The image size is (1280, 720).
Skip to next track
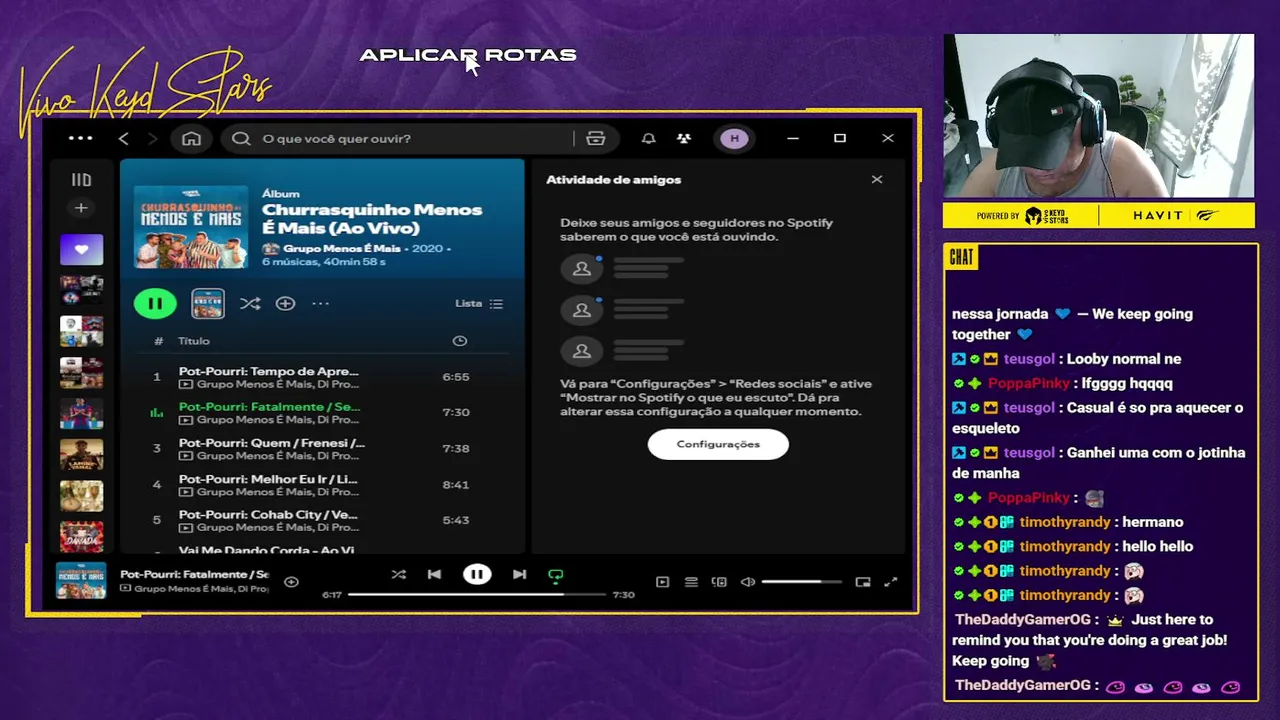519,574
